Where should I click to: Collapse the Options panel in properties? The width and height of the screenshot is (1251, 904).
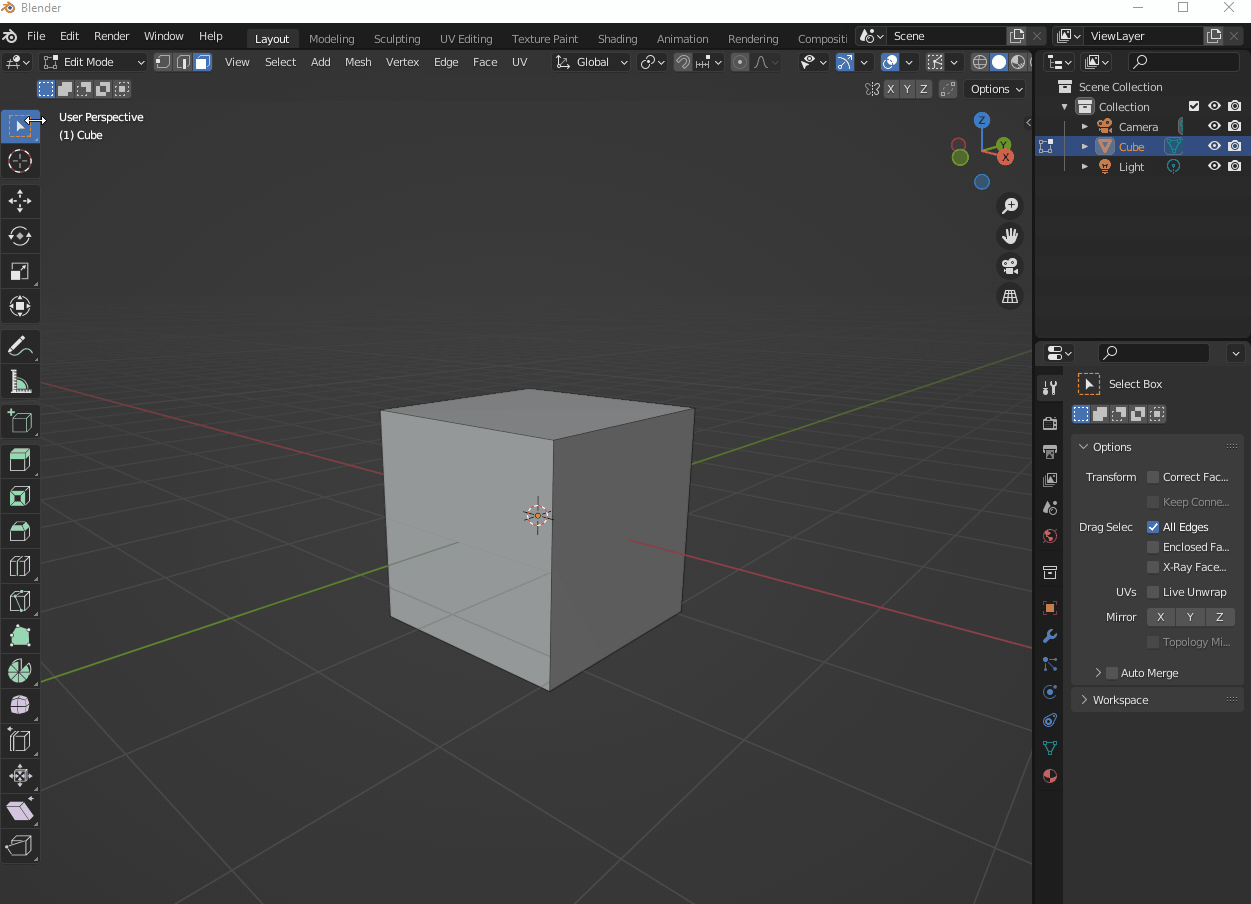pos(1083,447)
